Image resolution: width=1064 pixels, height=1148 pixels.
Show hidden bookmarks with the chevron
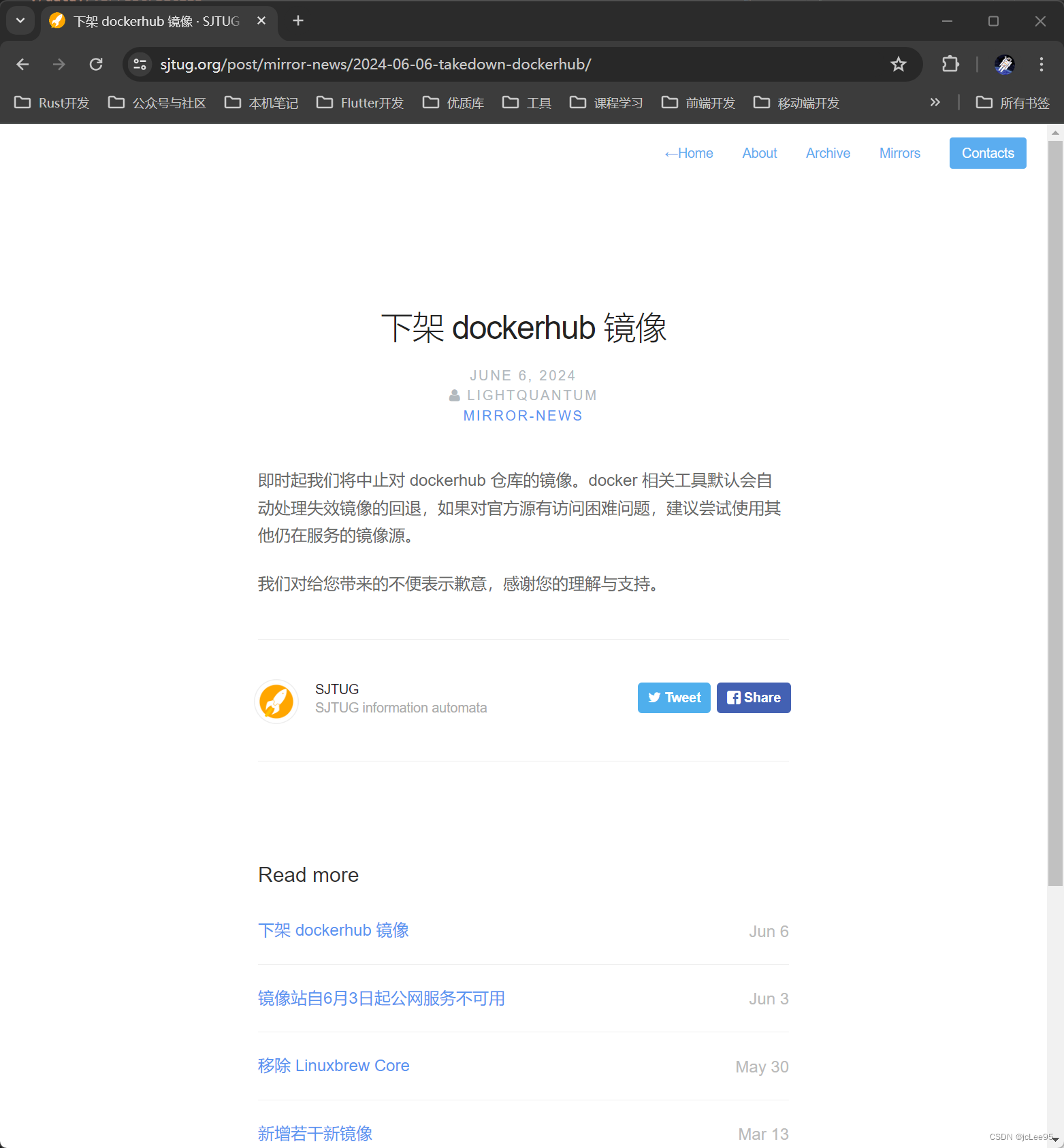(x=935, y=103)
